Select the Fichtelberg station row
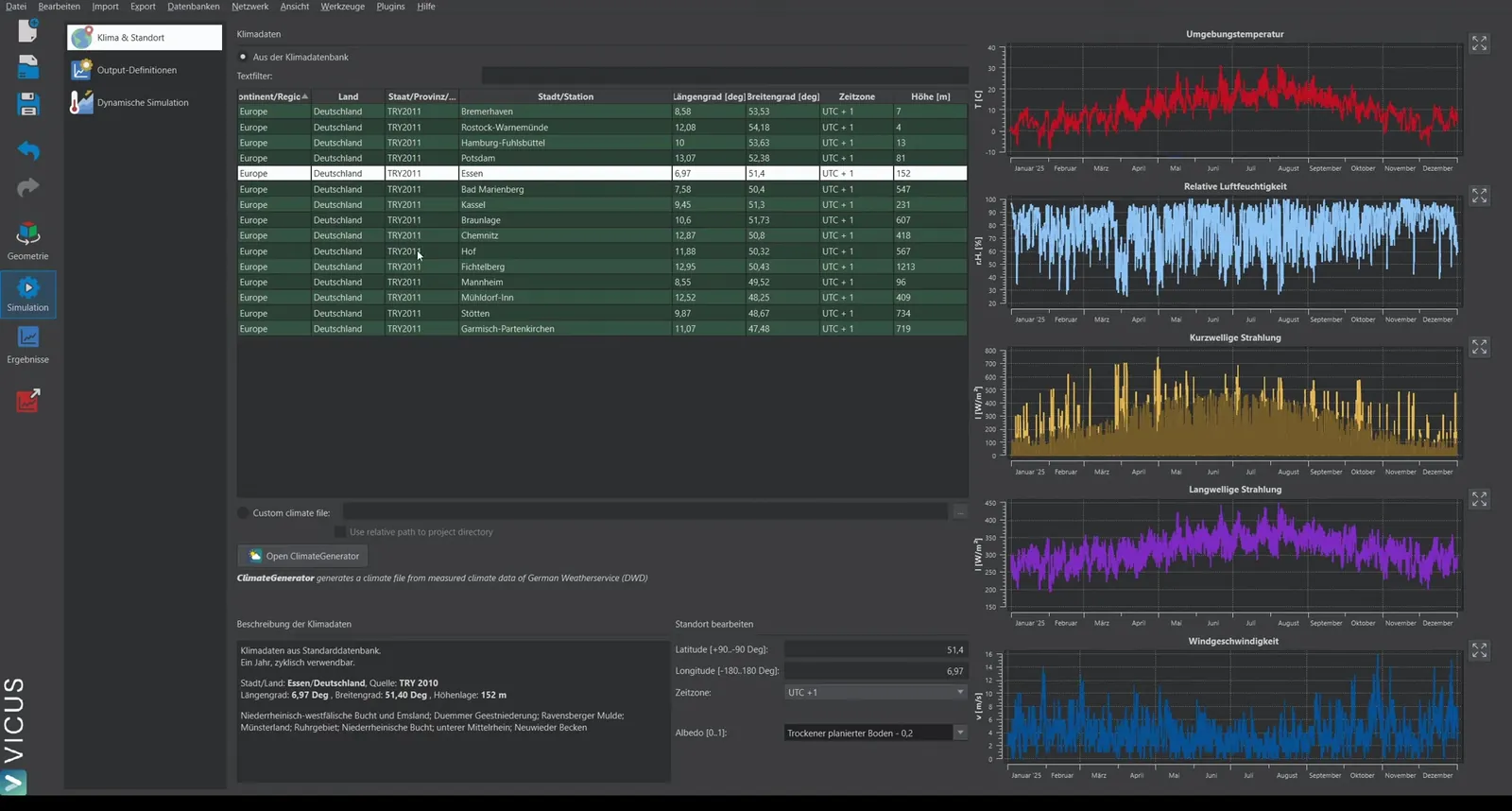The width and height of the screenshot is (1512, 811). [602, 267]
